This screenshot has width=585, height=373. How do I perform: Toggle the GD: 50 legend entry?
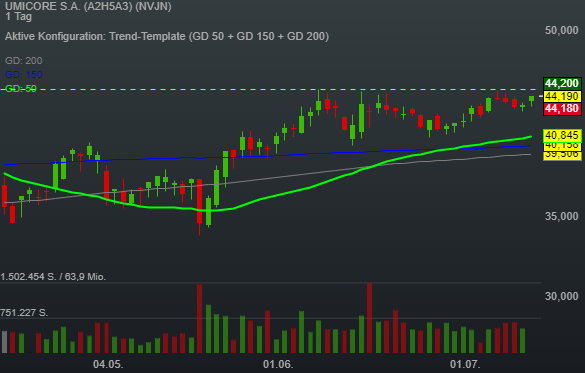[x=21, y=88]
